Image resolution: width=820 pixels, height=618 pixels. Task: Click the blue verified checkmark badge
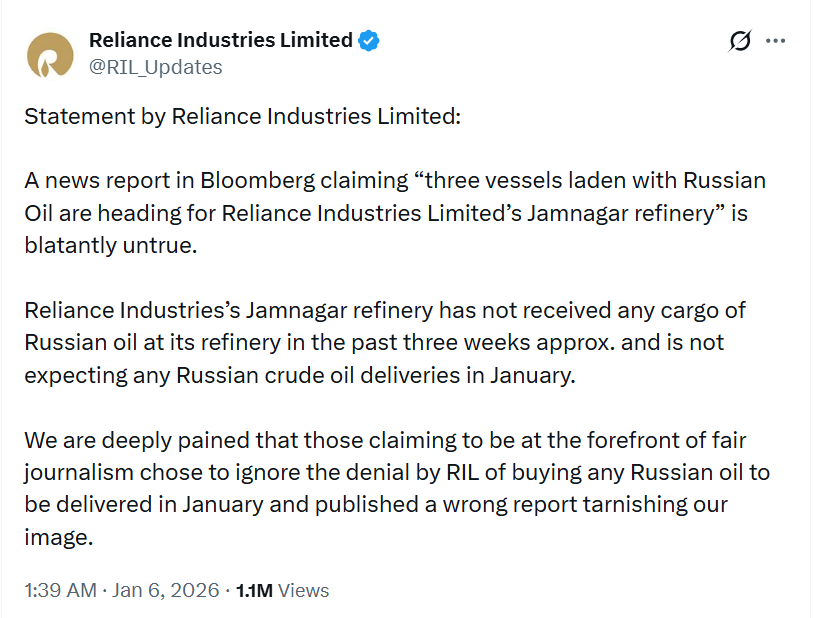[369, 41]
